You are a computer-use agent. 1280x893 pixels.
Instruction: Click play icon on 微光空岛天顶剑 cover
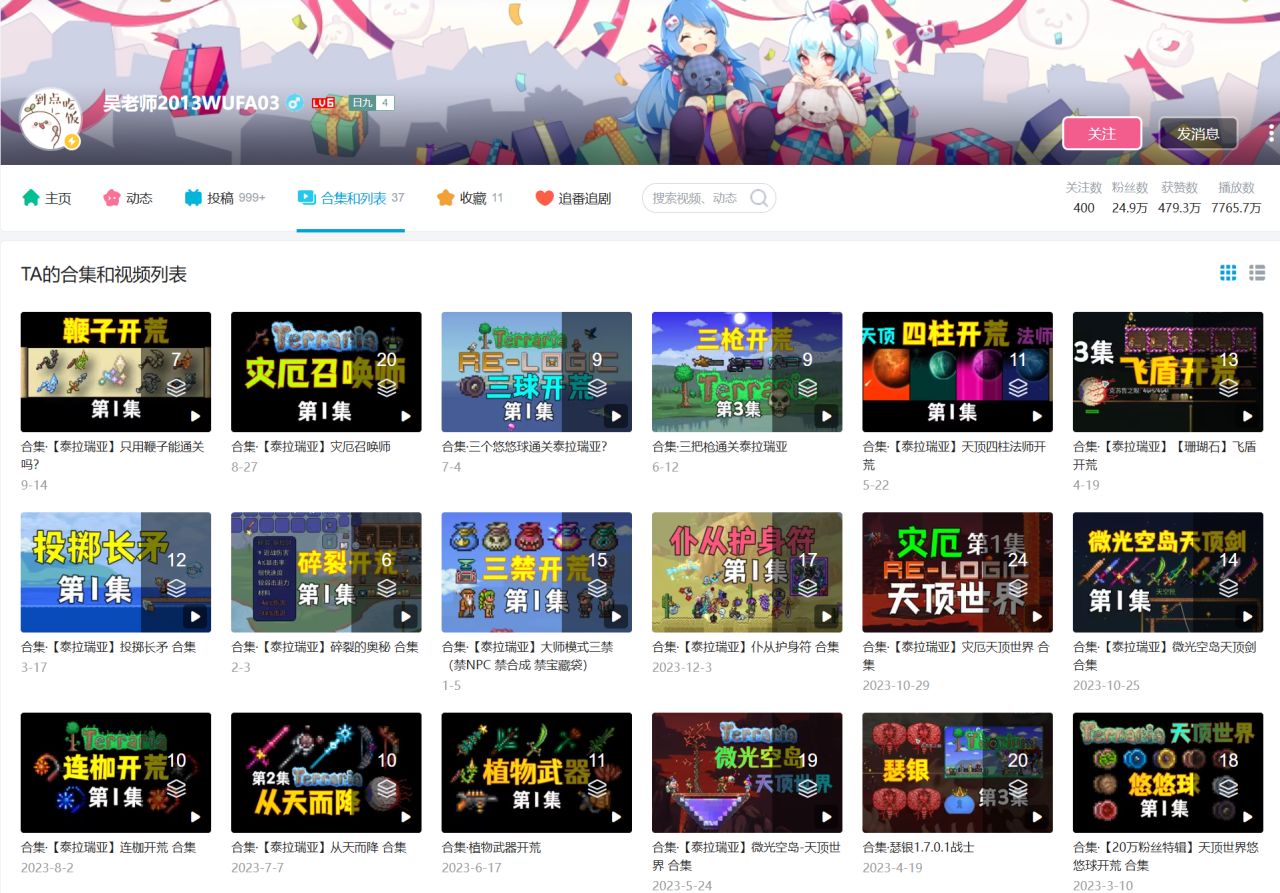coord(1247,616)
